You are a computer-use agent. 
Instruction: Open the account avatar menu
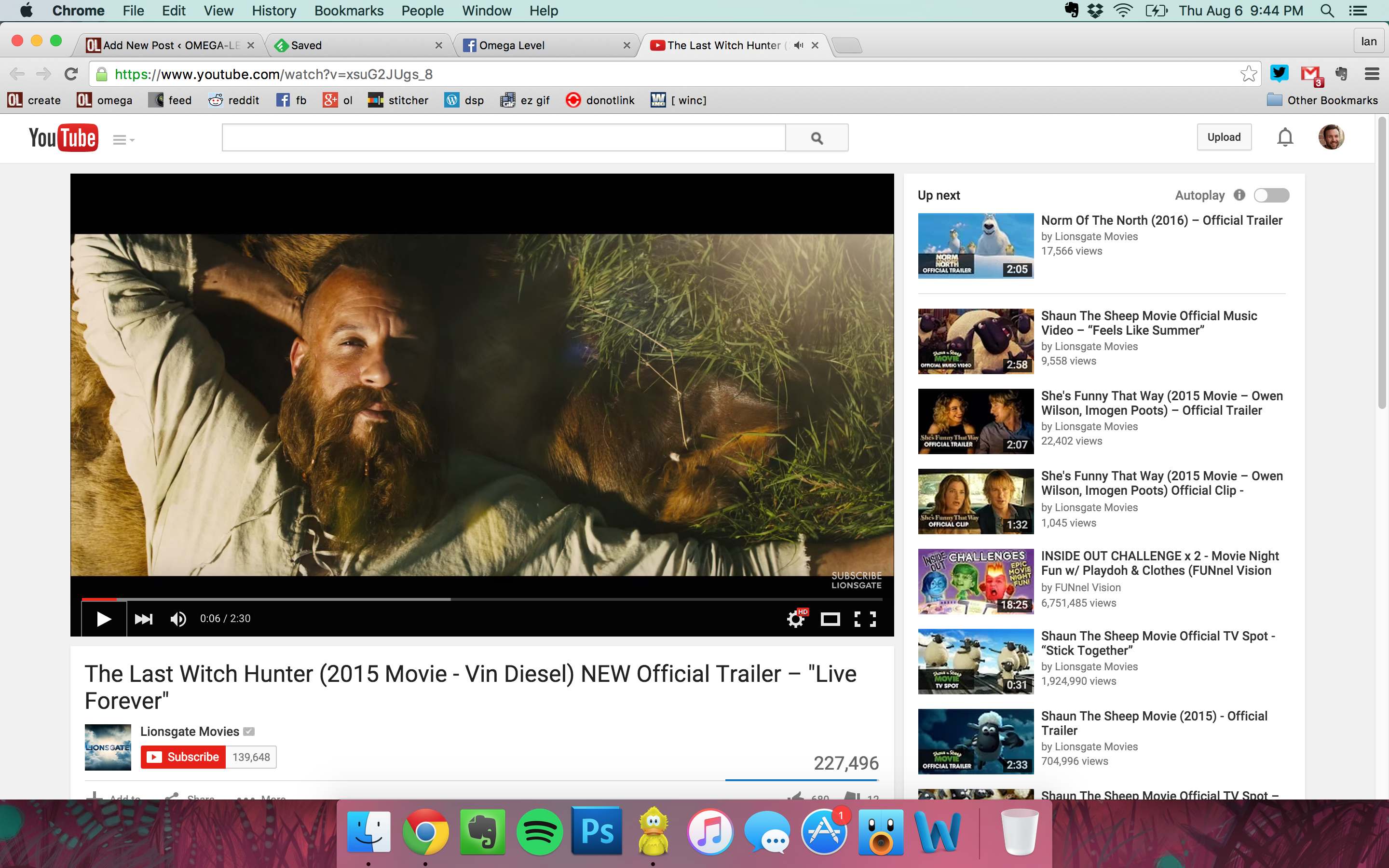tap(1331, 137)
